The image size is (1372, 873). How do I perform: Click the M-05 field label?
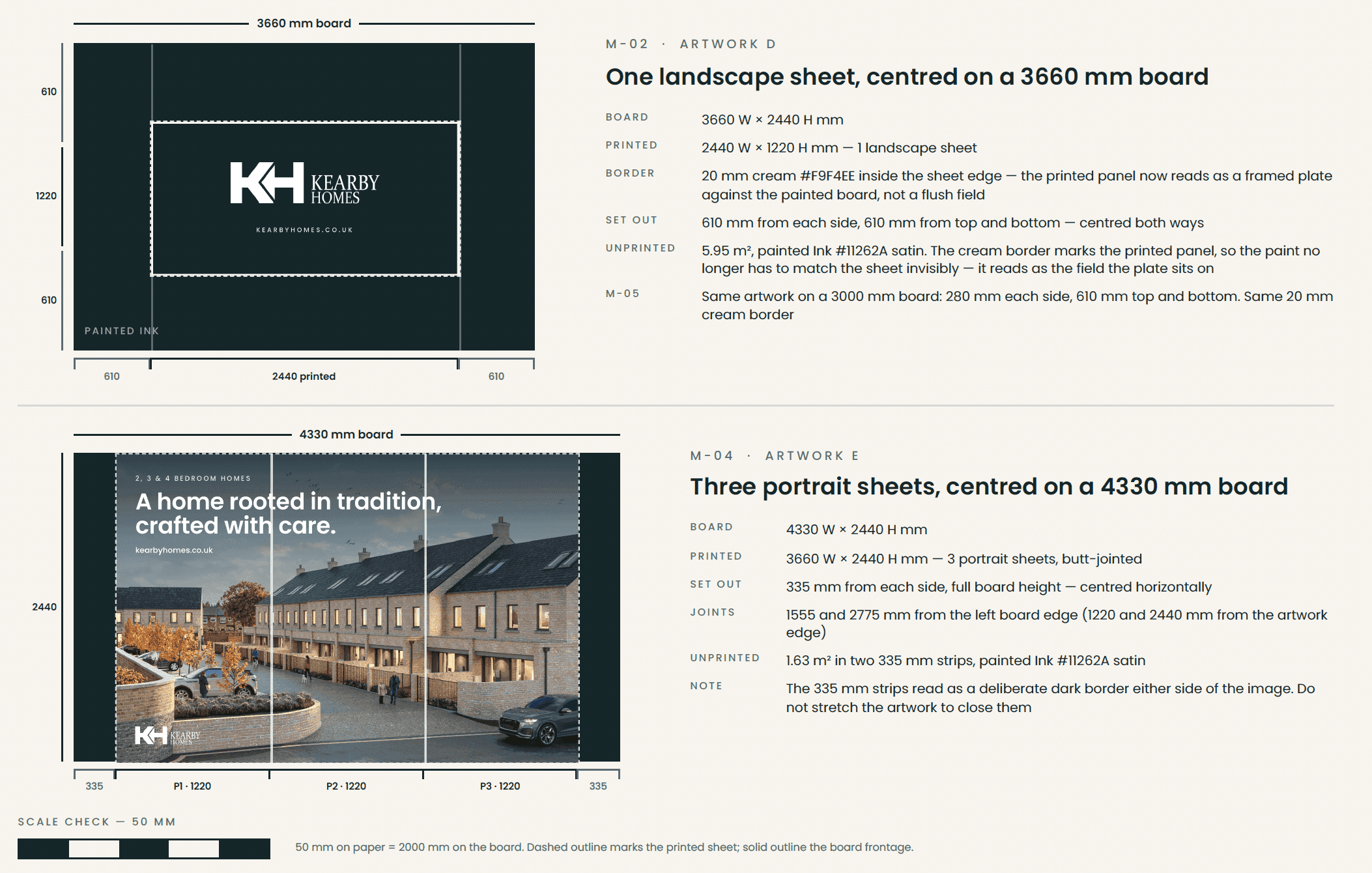(x=623, y=294)
